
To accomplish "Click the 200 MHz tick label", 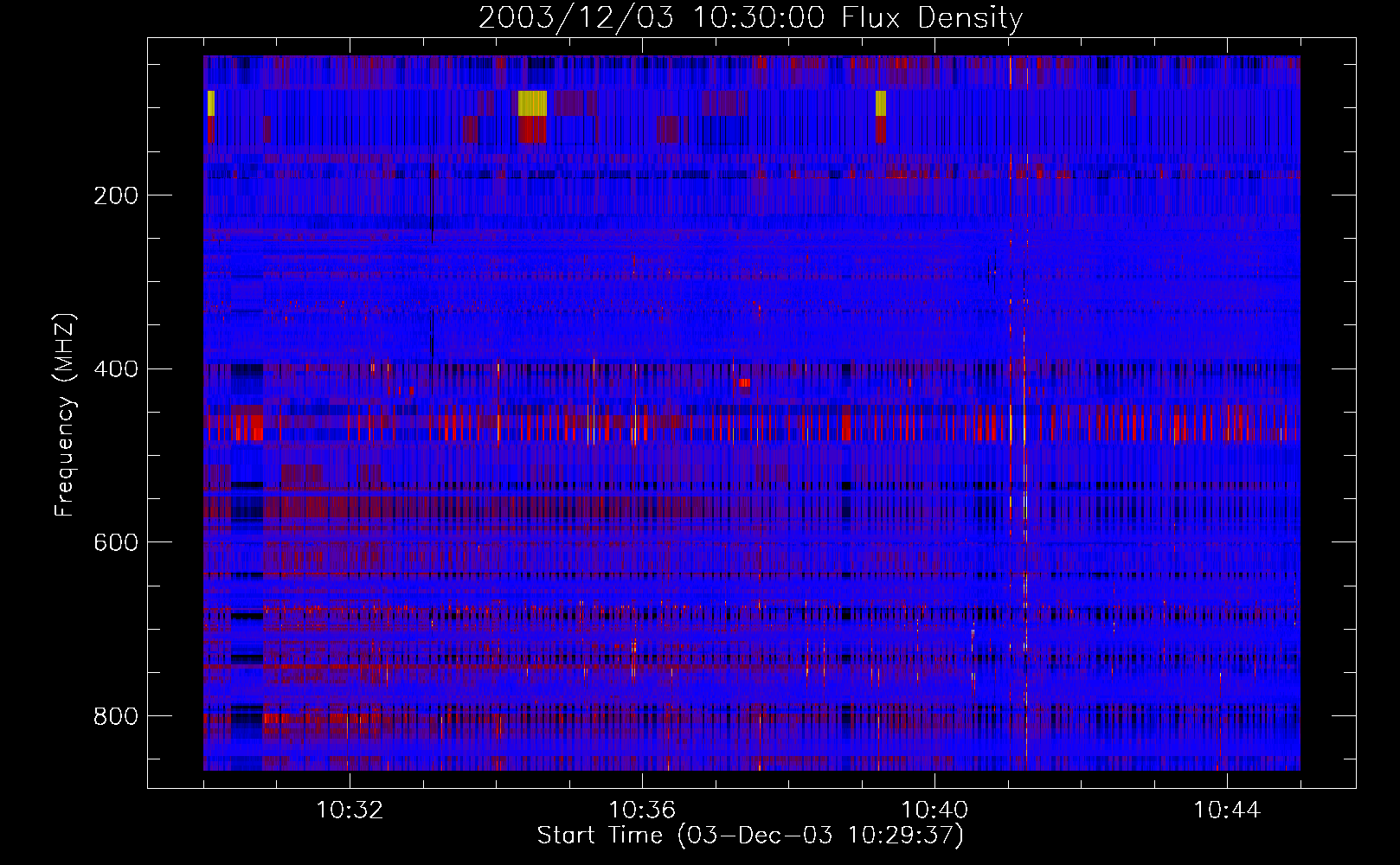I will [116, 195].
